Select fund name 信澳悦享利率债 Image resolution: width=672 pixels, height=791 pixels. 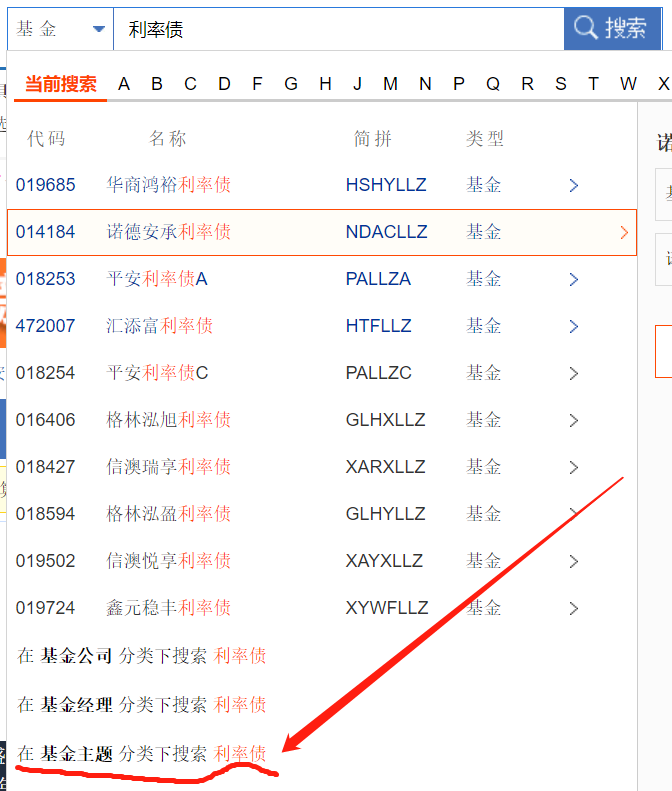(x=169, y=560)
